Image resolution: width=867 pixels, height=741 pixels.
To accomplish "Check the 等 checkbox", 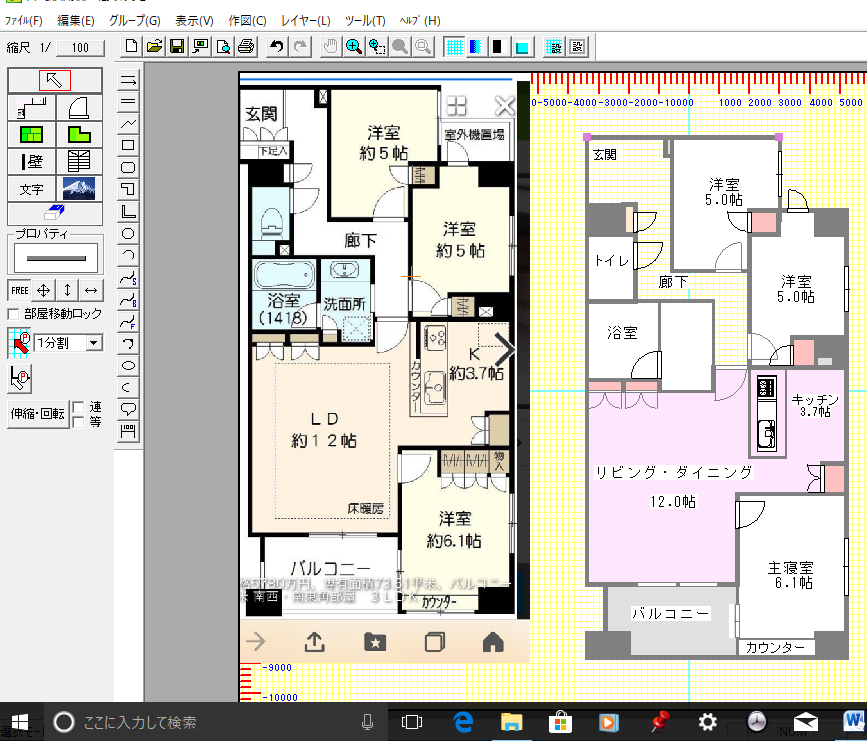I will (78, 421).
